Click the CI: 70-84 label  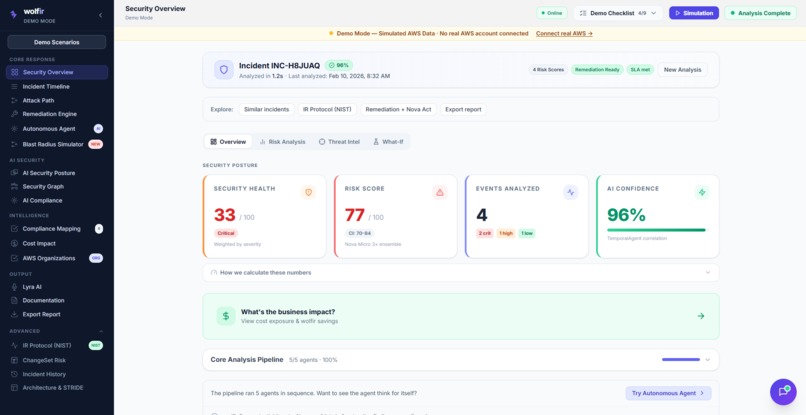(x=361, y=233)
